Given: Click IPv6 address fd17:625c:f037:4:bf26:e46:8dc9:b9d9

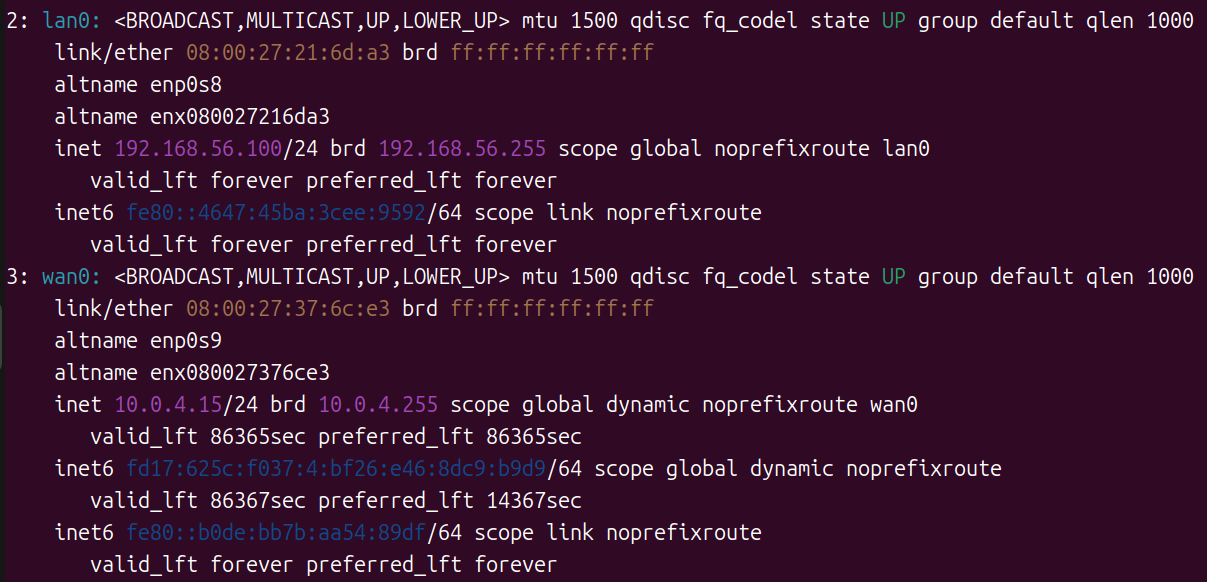Looking at the screenshot, I should point(336,469).
